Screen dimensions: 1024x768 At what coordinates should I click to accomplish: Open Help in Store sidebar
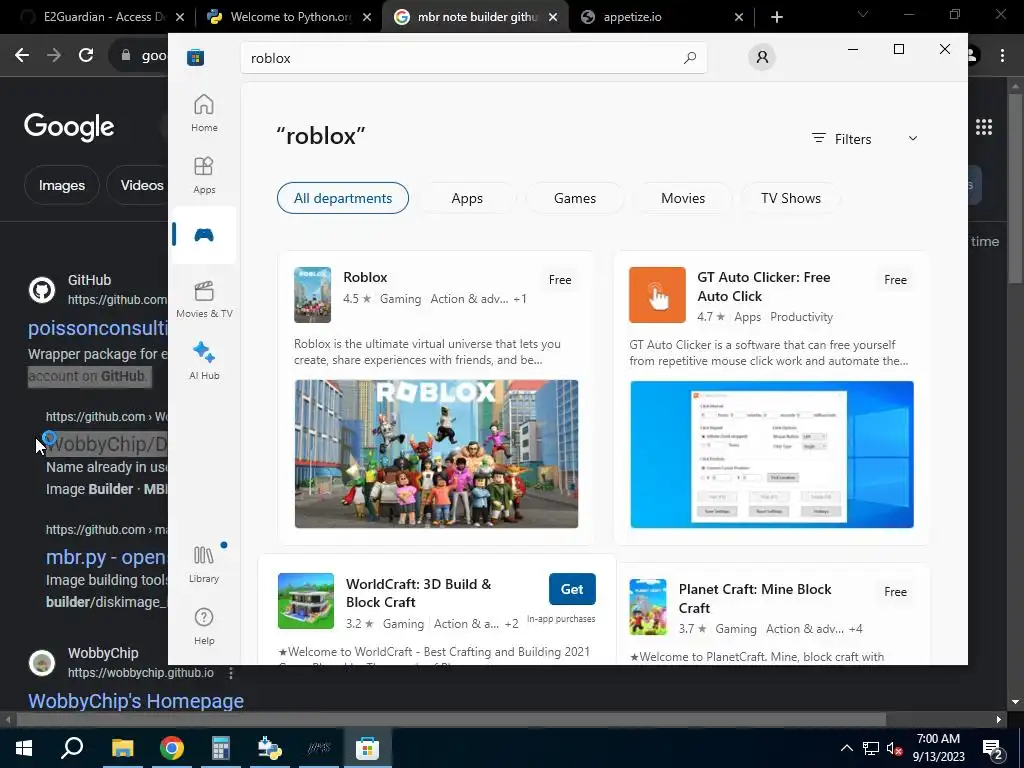204,626
